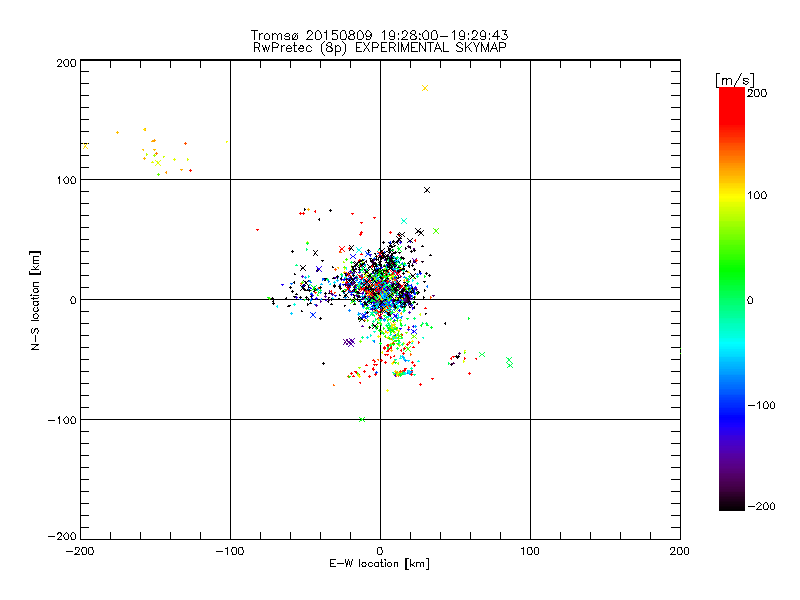Image resolution: width=800 pixels, height=600 pixels.
Task: Click the purple X marker cluster southwest of center
Action: point(349,342)
